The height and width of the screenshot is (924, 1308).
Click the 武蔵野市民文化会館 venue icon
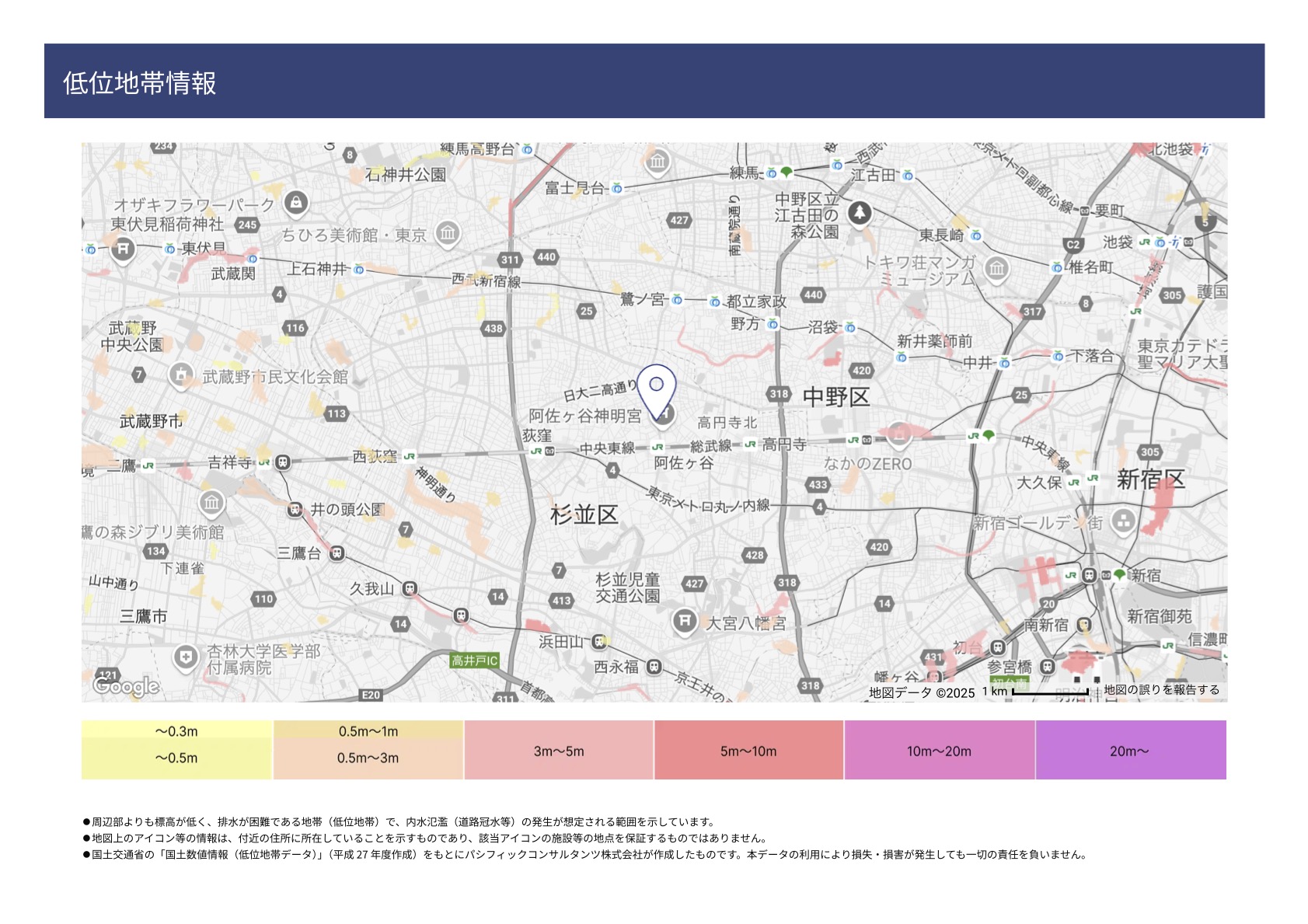click(181, 375)
